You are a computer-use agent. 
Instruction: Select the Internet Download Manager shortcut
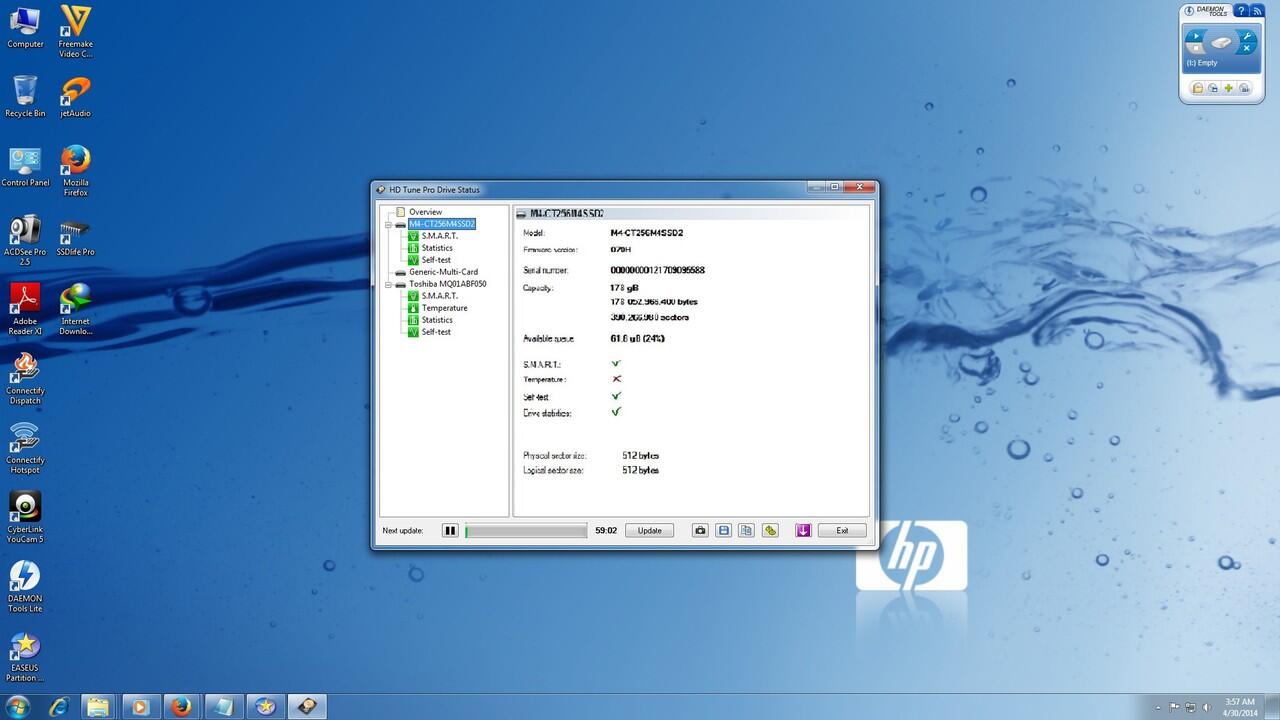[x=75, y=310]
